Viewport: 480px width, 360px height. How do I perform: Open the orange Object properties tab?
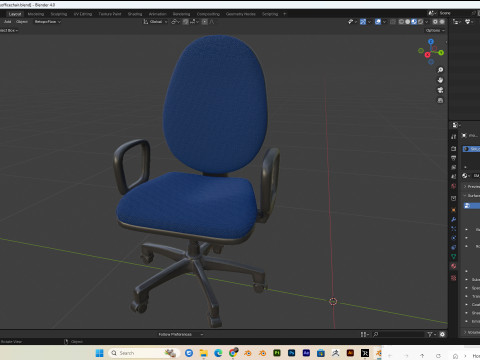[454, 210]
